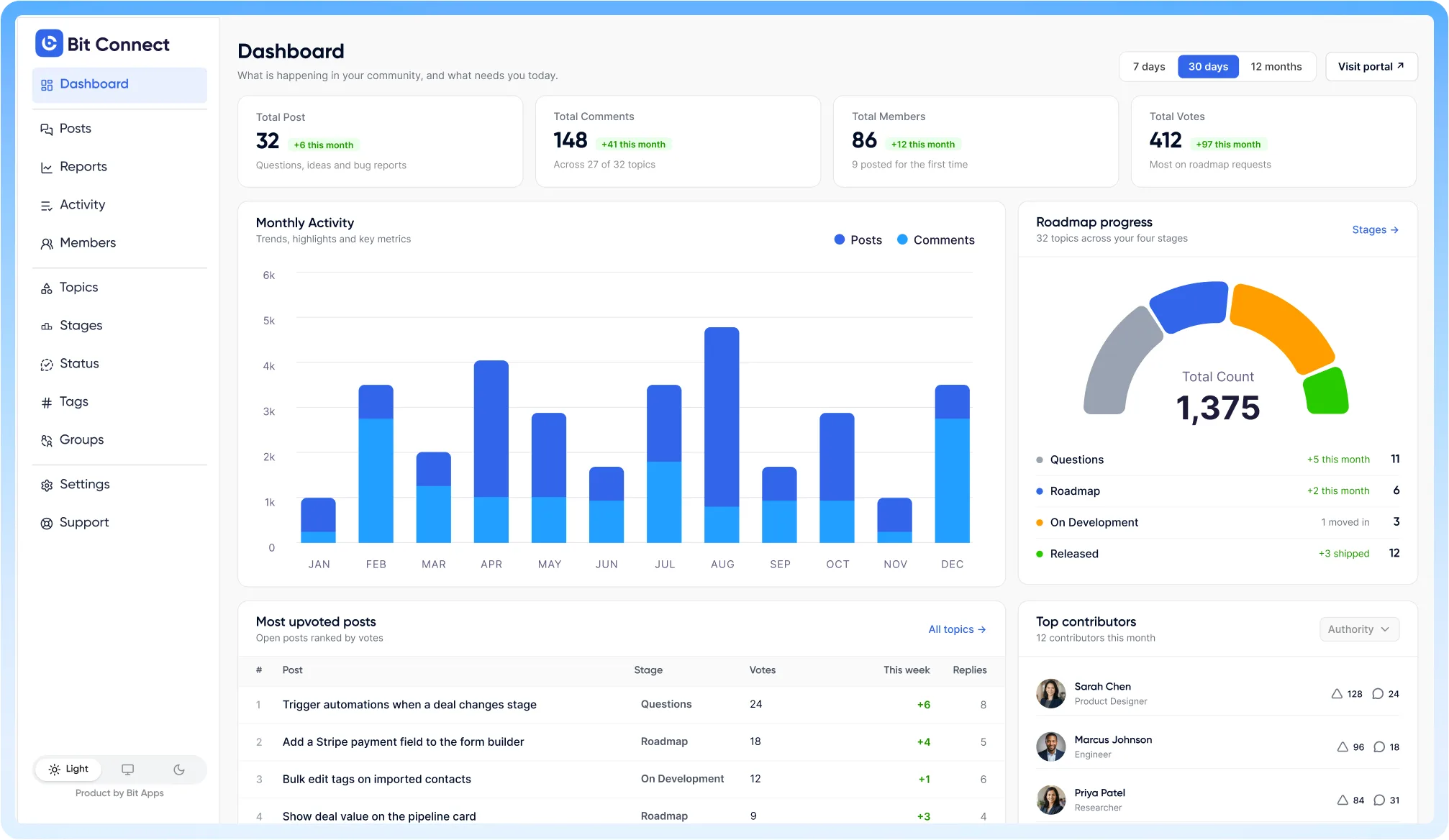1449x840 pixels.
Task: Click the Support lifebuoy icon
Action: 47,524
